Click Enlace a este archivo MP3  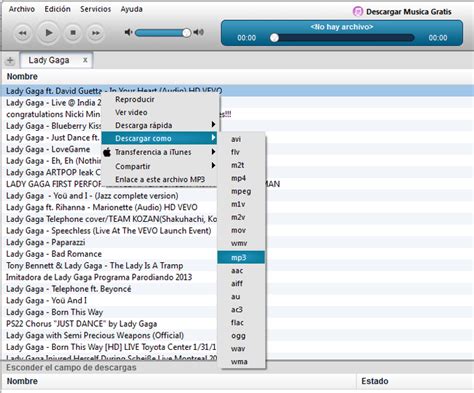point(160,179)
